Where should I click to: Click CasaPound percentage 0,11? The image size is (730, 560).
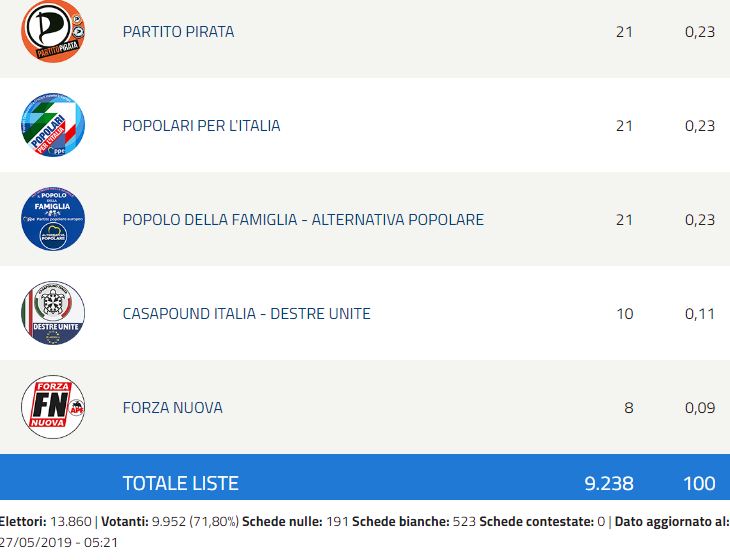click(x=700, y=314)
